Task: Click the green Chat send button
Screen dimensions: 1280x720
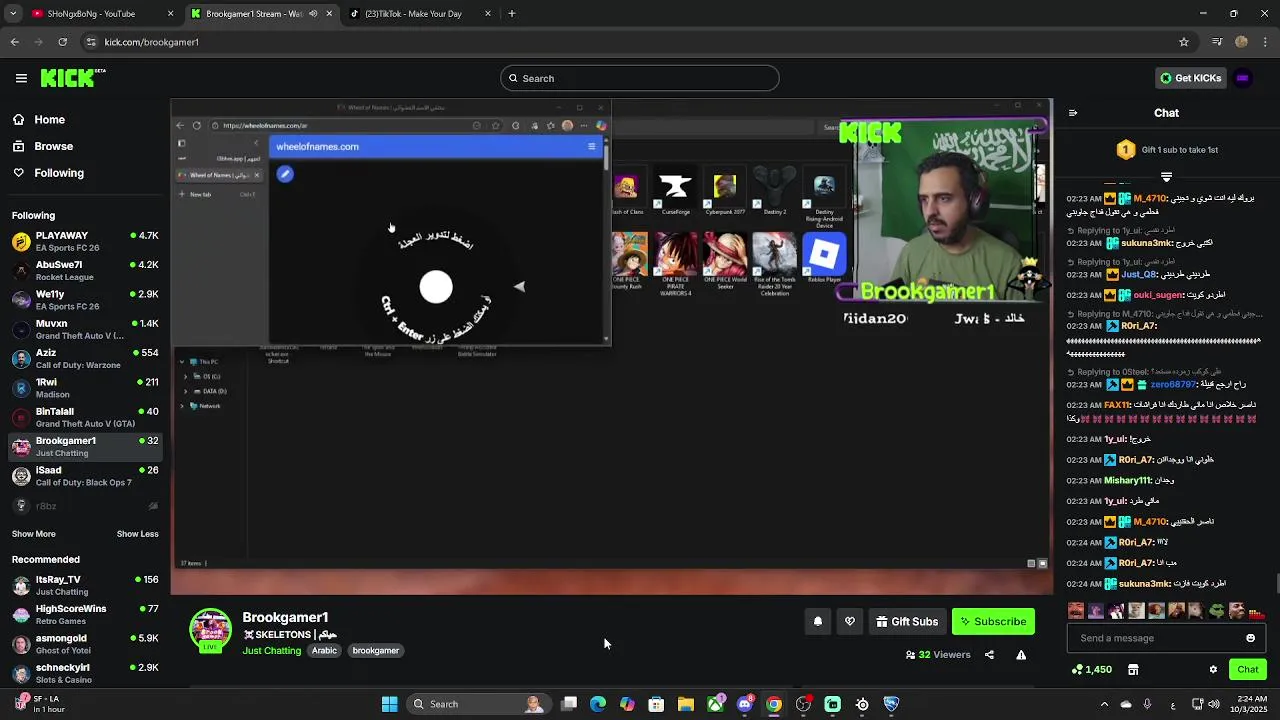Action: coord(1247,669)
